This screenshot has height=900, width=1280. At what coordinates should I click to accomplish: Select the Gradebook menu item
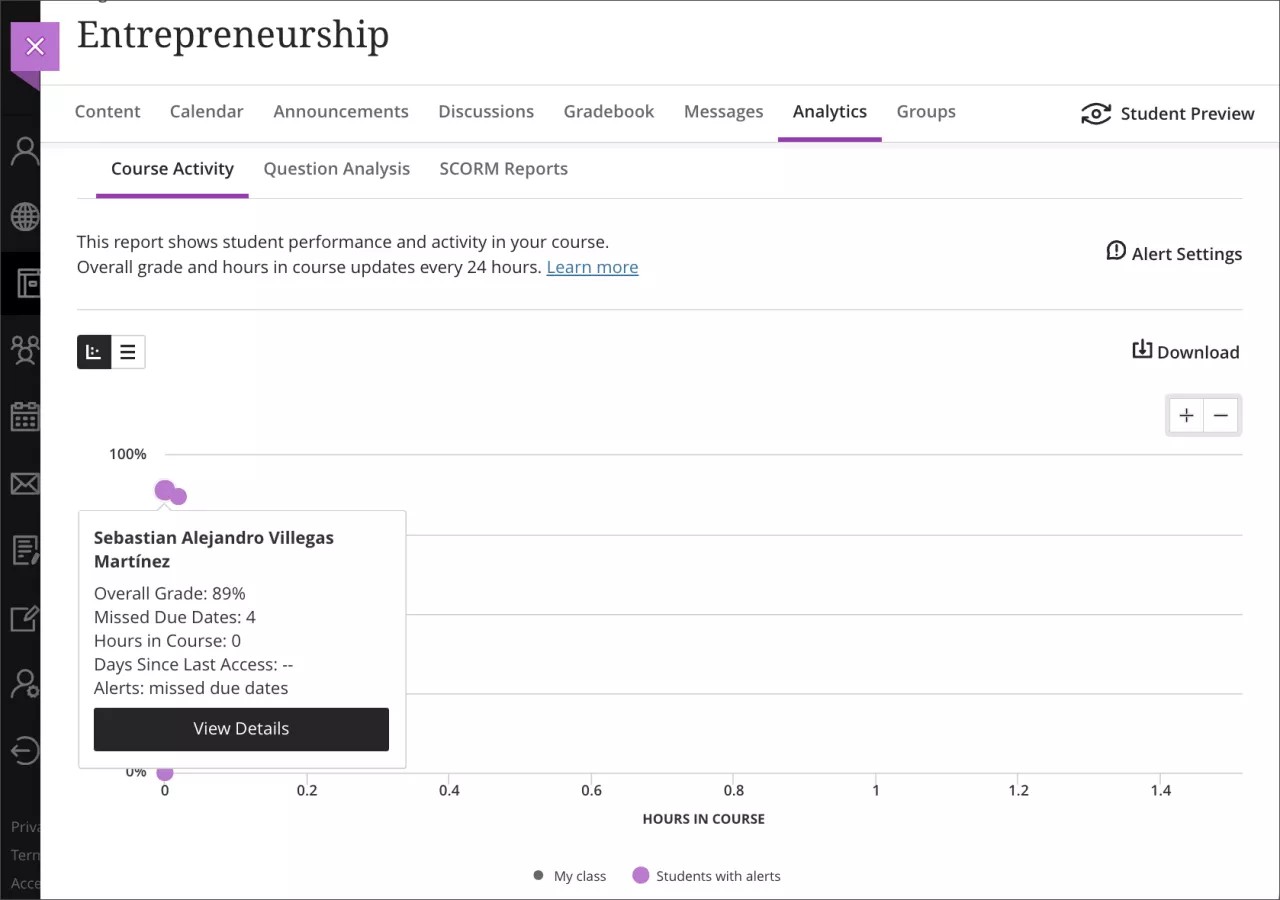pos(608,111)
